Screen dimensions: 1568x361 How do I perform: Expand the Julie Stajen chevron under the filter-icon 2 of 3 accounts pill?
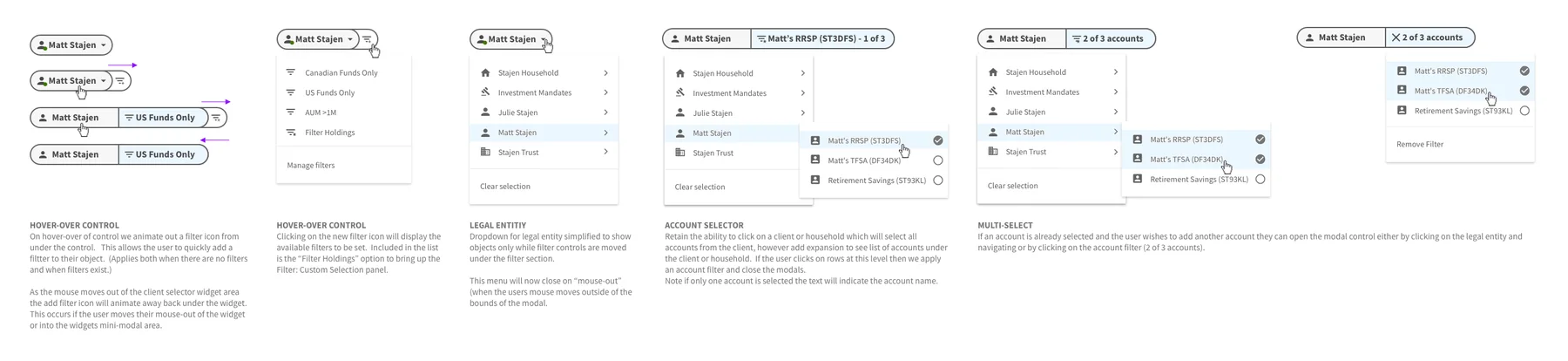(x=1115, y=112)
